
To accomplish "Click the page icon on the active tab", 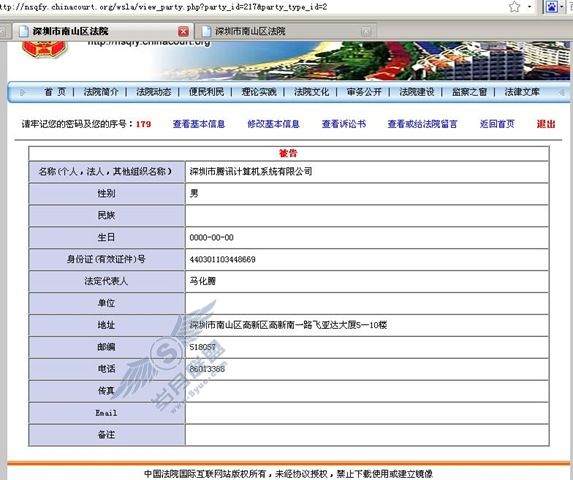I will (x=24, y=31).
